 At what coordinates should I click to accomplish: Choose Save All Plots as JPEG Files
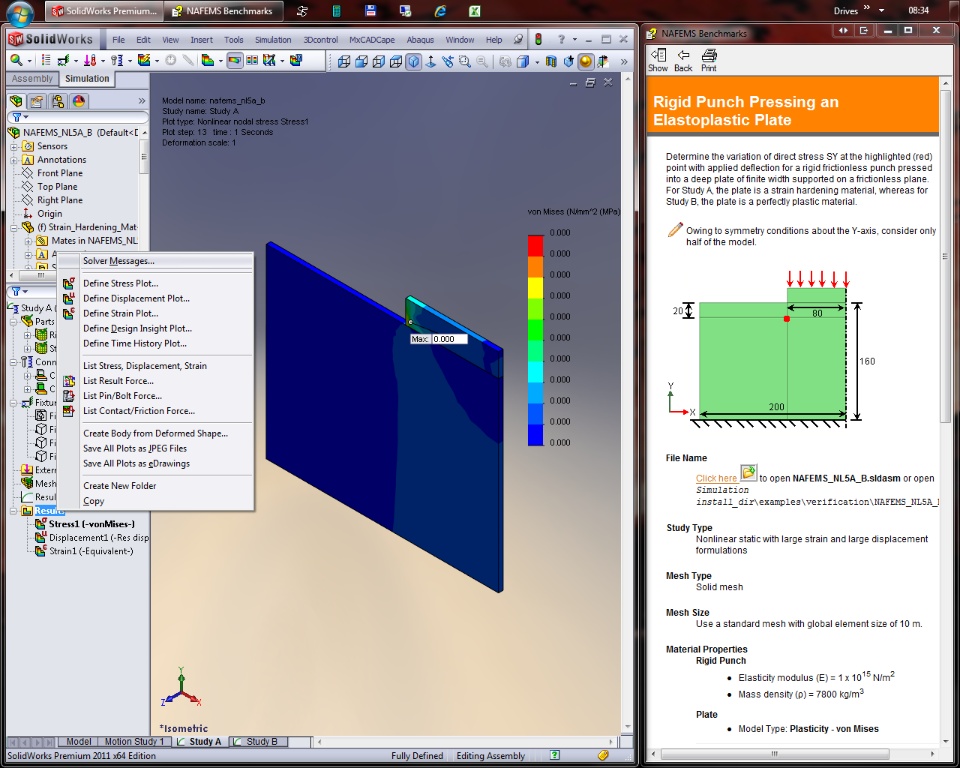coord(156,449)
